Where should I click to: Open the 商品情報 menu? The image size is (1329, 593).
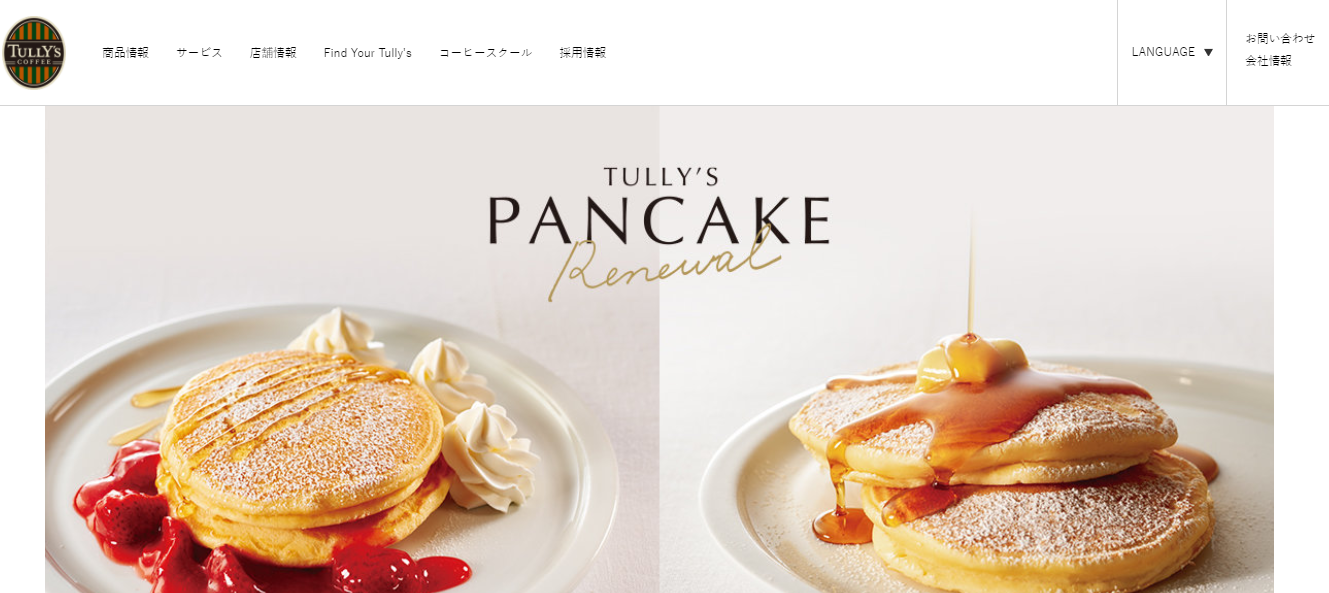click(x=125, y=53)
